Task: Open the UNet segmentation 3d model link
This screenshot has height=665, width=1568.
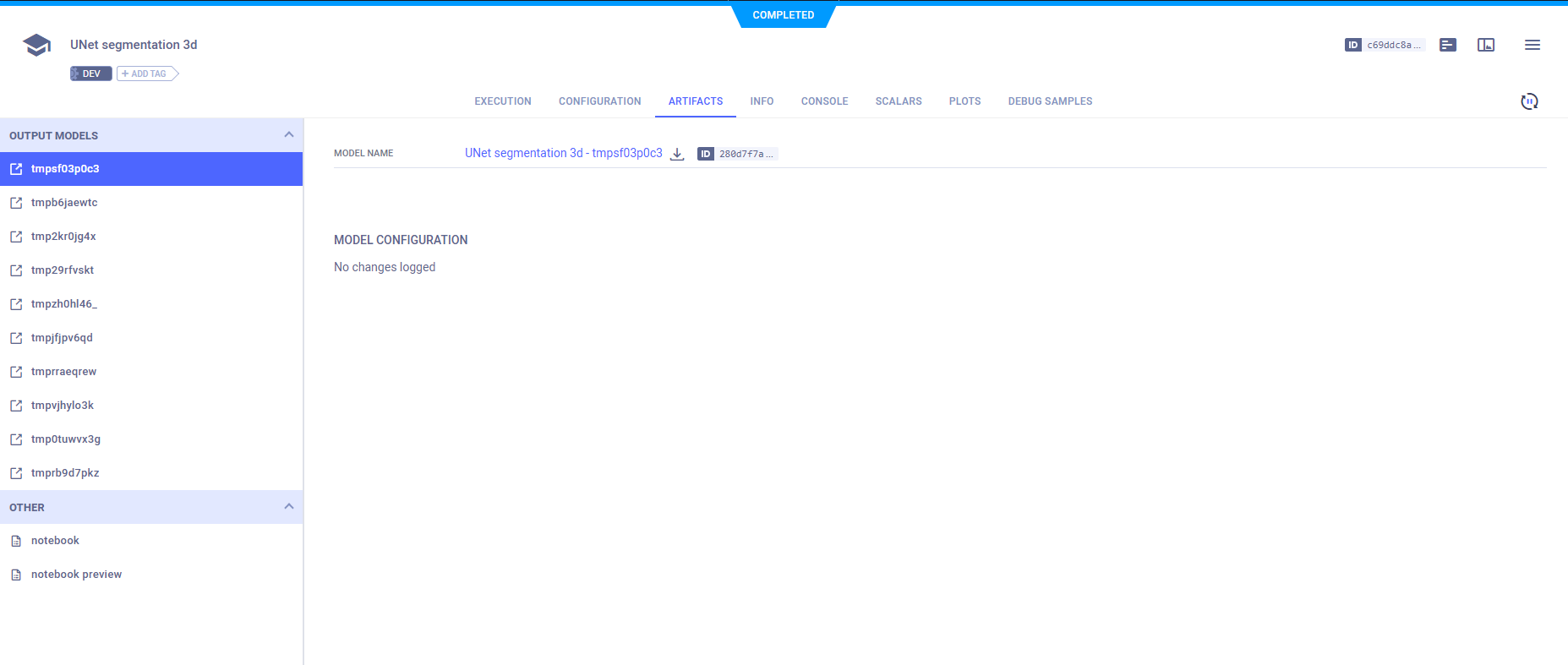Action: [x=563, y=153]
